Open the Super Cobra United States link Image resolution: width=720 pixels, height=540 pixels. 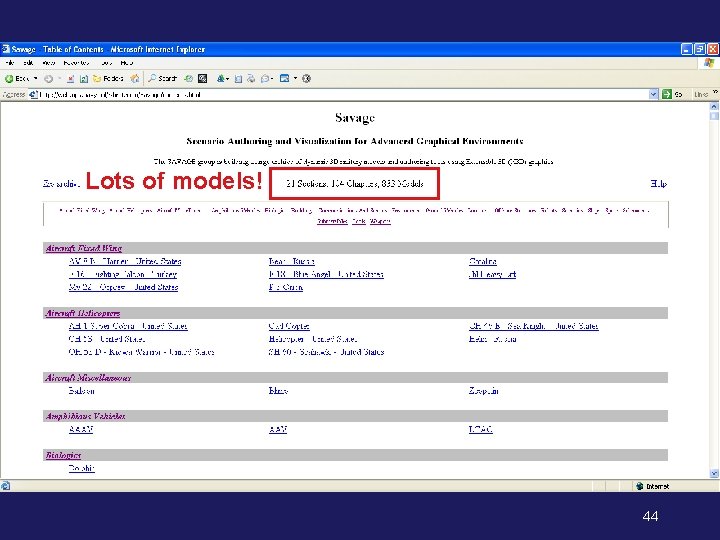[x=128, y=326]
